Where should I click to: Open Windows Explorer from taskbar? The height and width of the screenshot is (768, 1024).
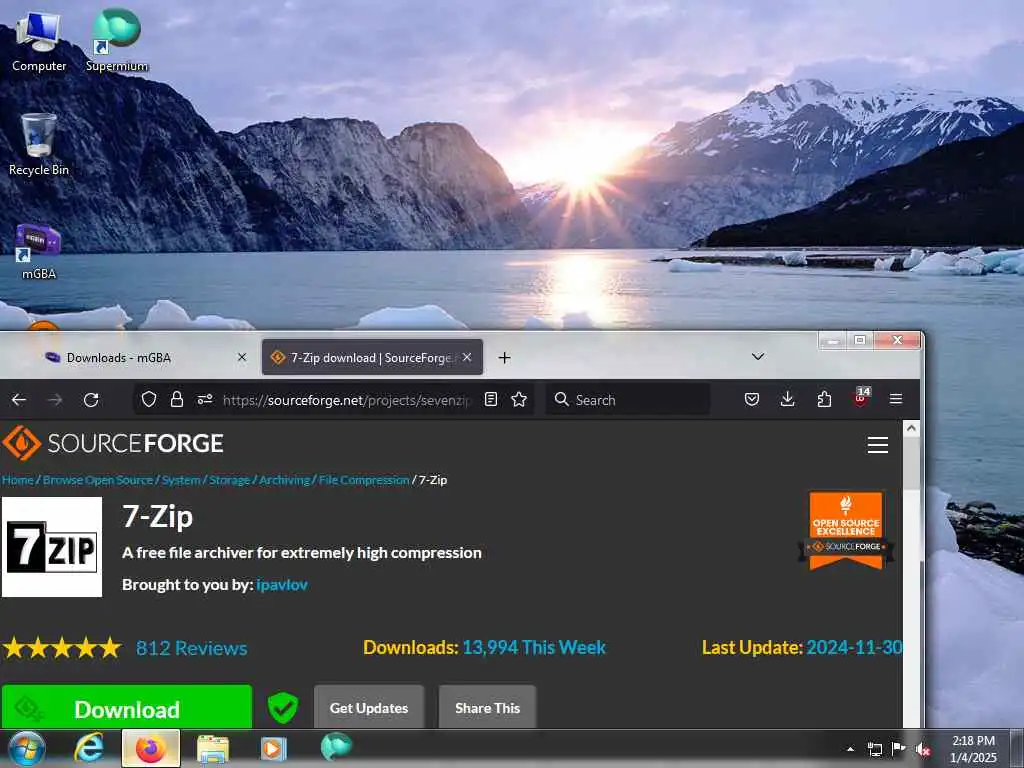(x=212, y=748)
